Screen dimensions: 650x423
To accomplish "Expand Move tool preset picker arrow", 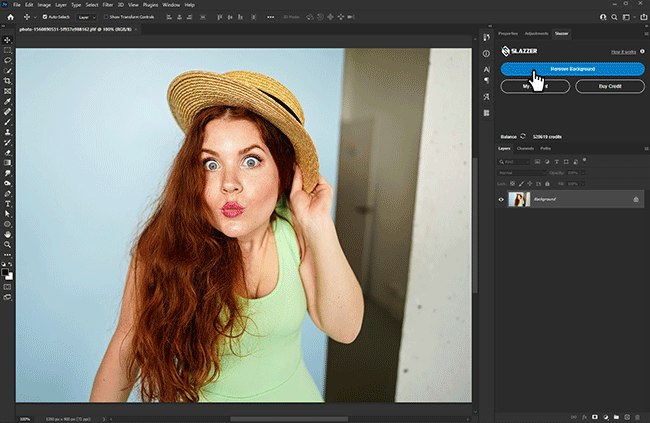I will click(x=35, y=17).
